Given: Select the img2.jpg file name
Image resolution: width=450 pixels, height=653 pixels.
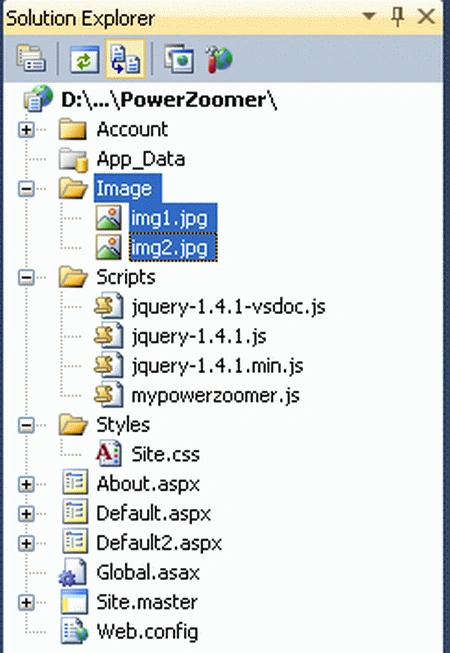Looking at the screenshot, I should (x=173, y=248).
